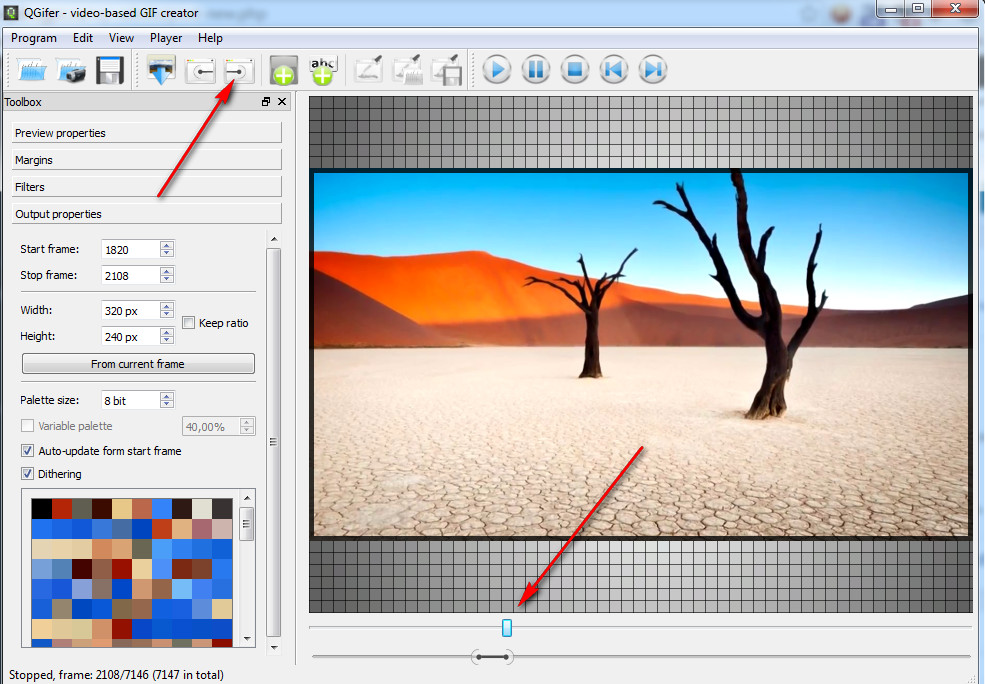Image resolution: width=985 pixels, height=684 pixels.
Task: Expand the Margins section
Action: click(x=146, y=160)
